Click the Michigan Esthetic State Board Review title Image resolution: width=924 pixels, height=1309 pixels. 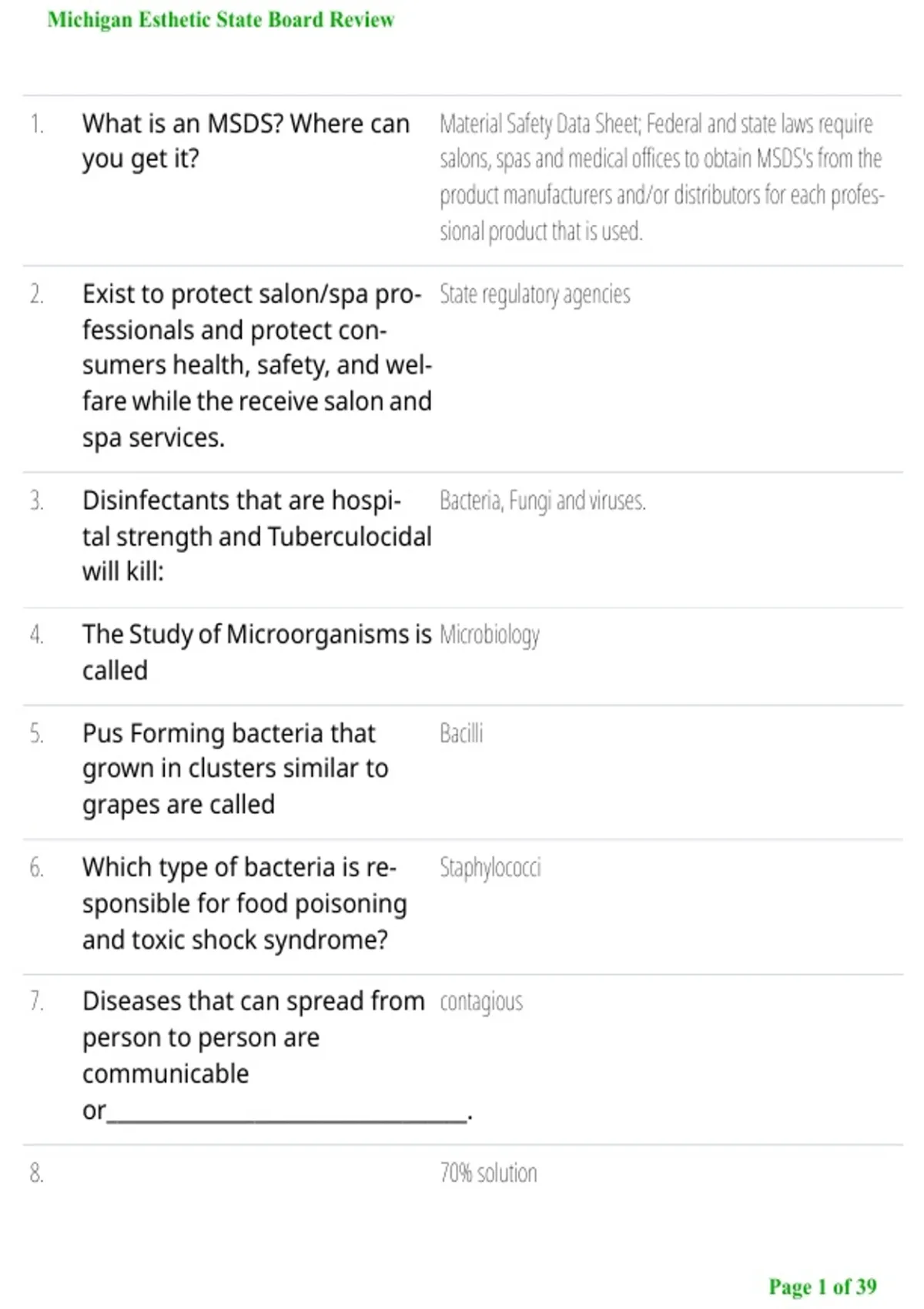(221, 19)
